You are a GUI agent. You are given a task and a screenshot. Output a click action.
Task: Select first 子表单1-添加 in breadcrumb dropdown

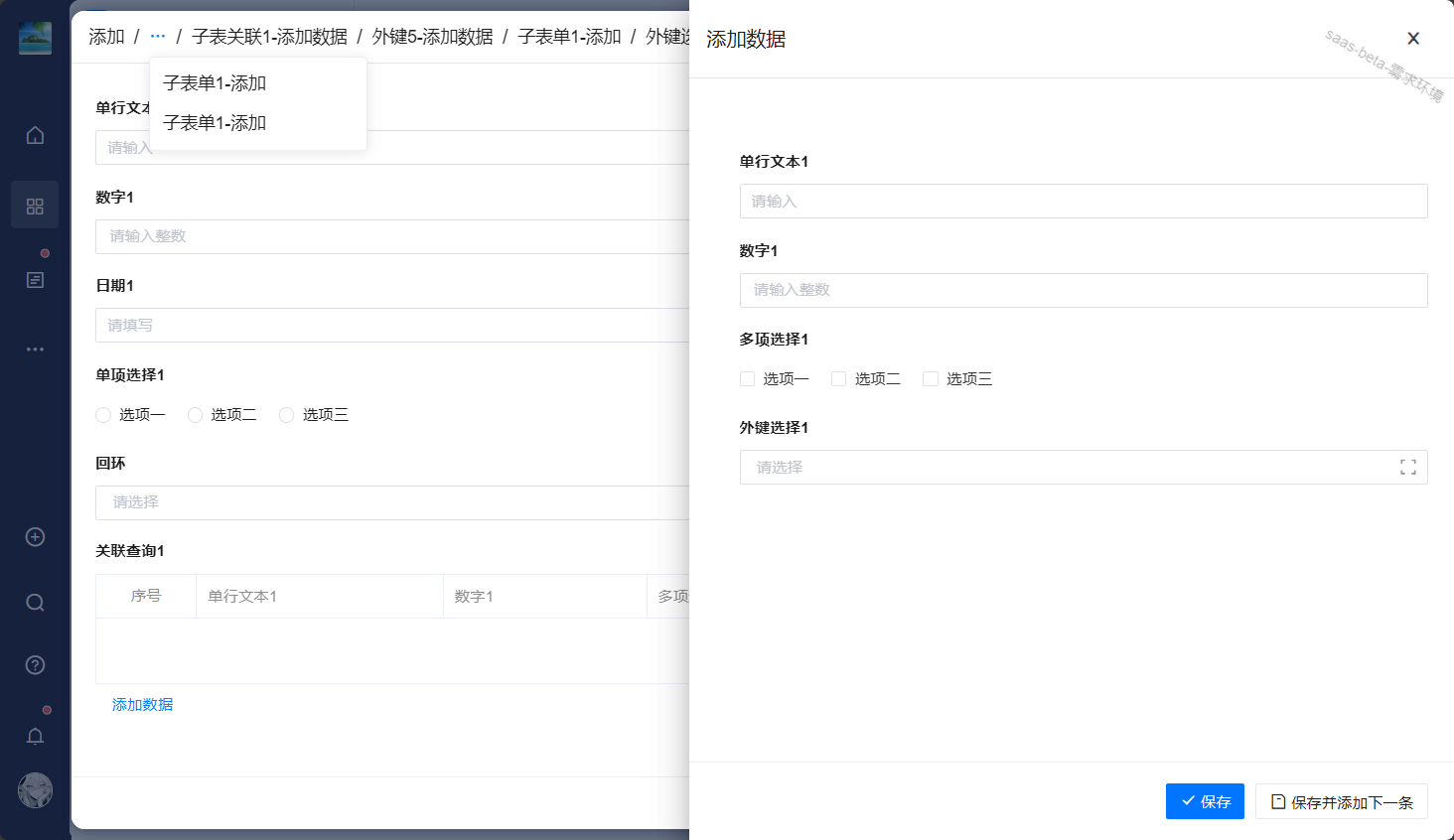215,83
